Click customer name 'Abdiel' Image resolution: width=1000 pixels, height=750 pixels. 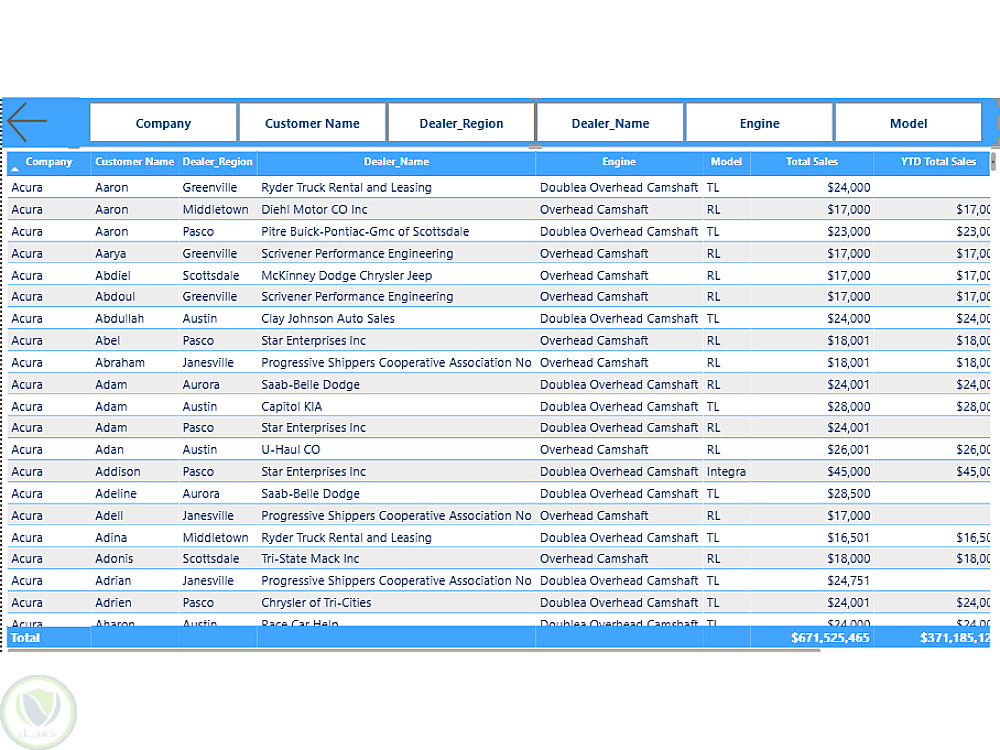pos(112,276)
